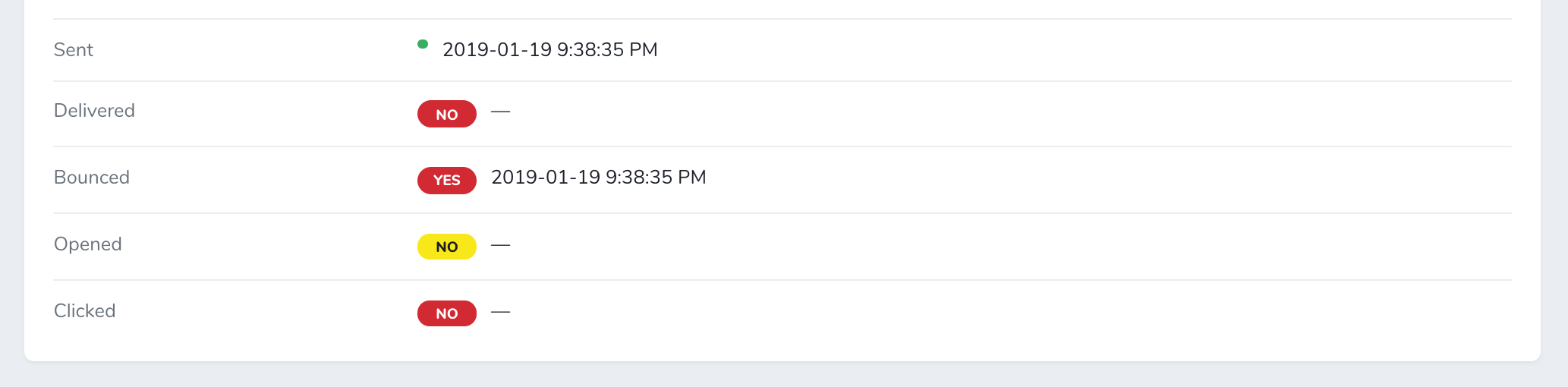Click the dash next to Clicked badge
This screenshot has width=1568, height=387.
point(500,311)
